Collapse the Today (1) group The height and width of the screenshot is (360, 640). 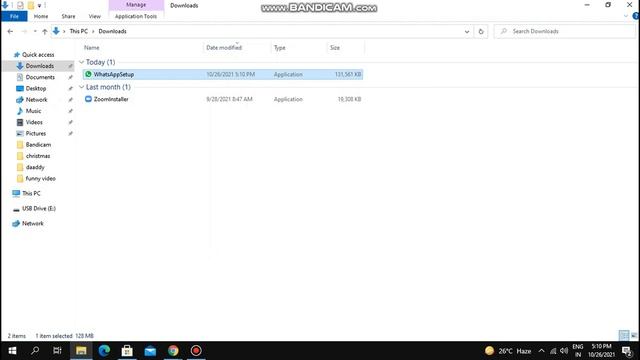[x=82, y=62]
